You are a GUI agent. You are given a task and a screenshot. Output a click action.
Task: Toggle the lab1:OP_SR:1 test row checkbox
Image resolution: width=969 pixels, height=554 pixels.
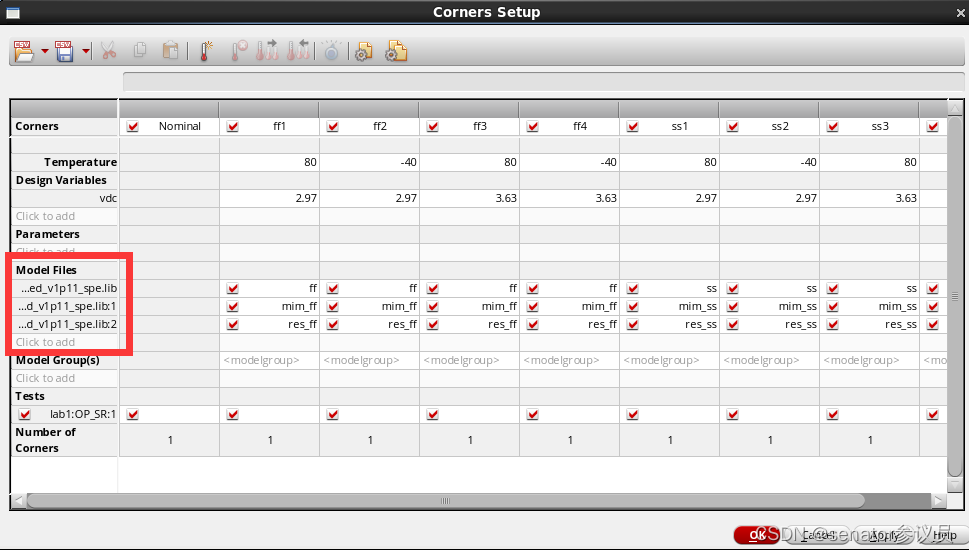pyautogui.click(x=25, y=414)
